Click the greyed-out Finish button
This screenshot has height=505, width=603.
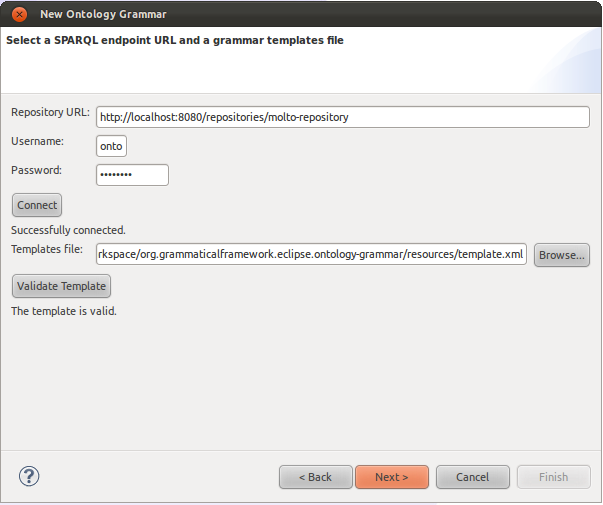pyautogui.click(x=553, y=477)
